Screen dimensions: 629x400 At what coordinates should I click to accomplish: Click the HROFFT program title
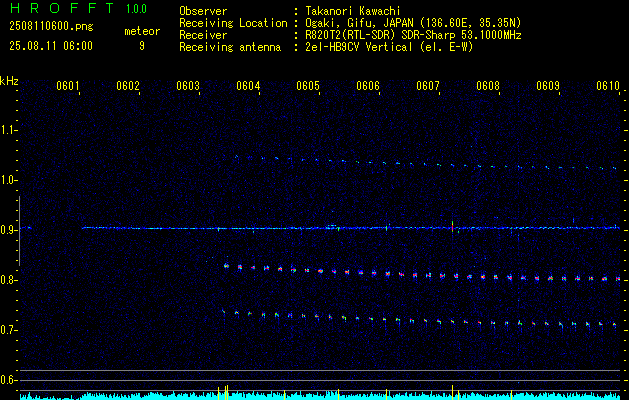coord(62,8)
